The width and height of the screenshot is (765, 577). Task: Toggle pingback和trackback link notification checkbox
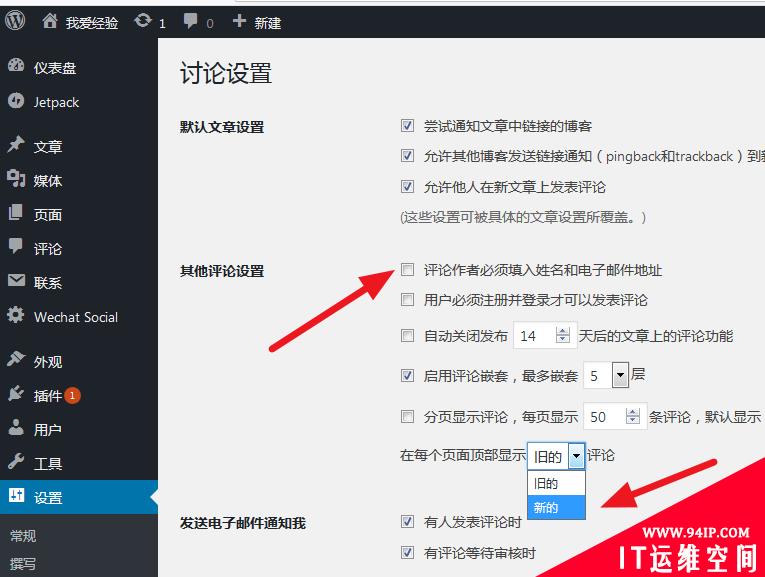click(x=407, y=156)
